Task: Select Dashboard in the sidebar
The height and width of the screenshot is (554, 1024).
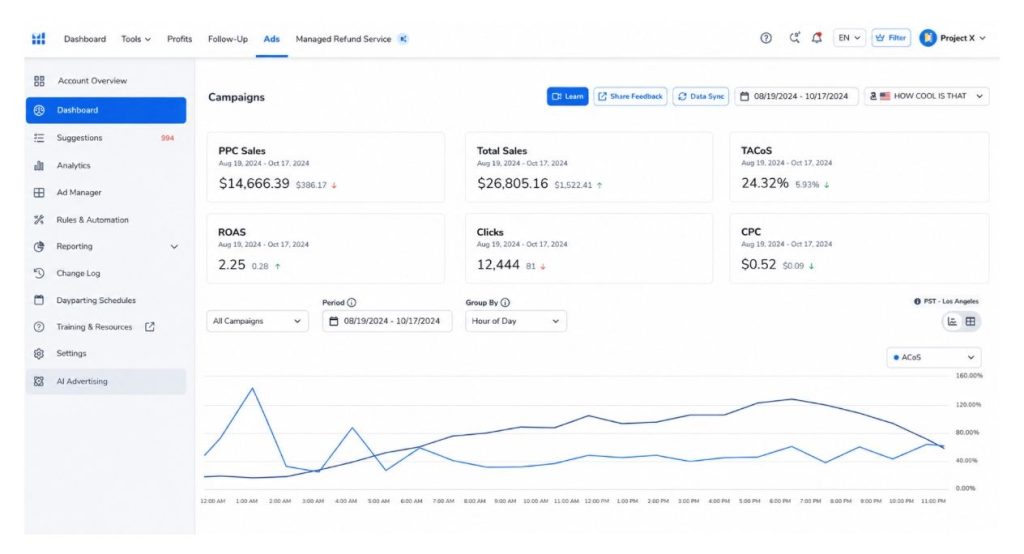Action: (106, 110)
